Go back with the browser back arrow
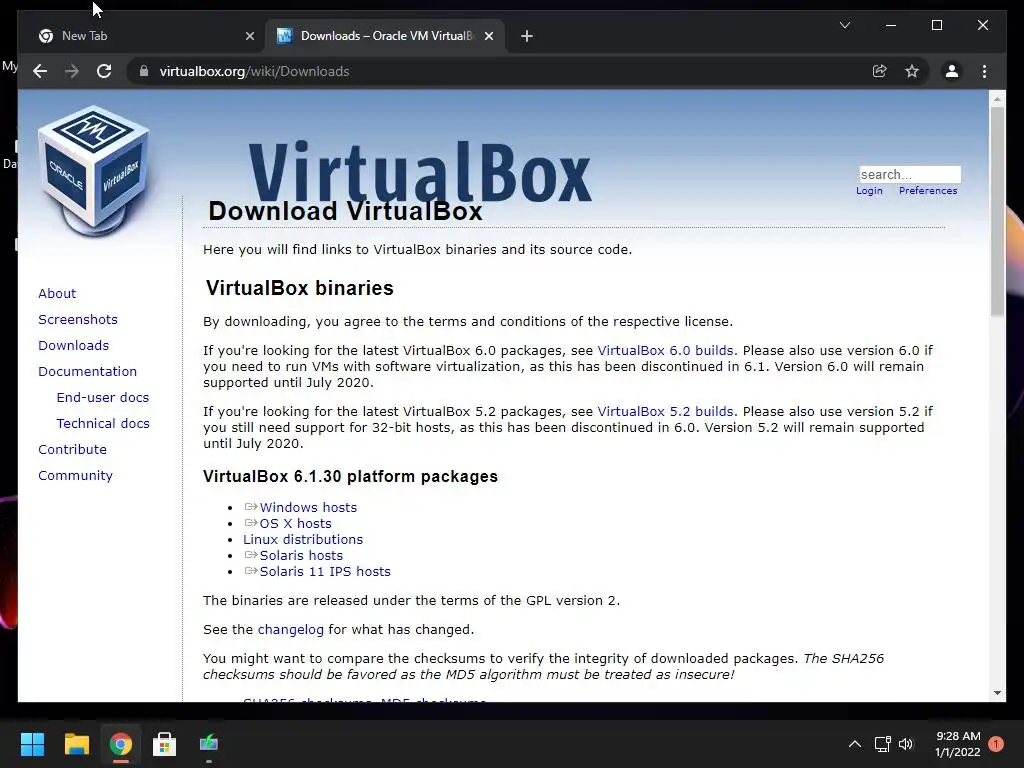 point(40,71)
